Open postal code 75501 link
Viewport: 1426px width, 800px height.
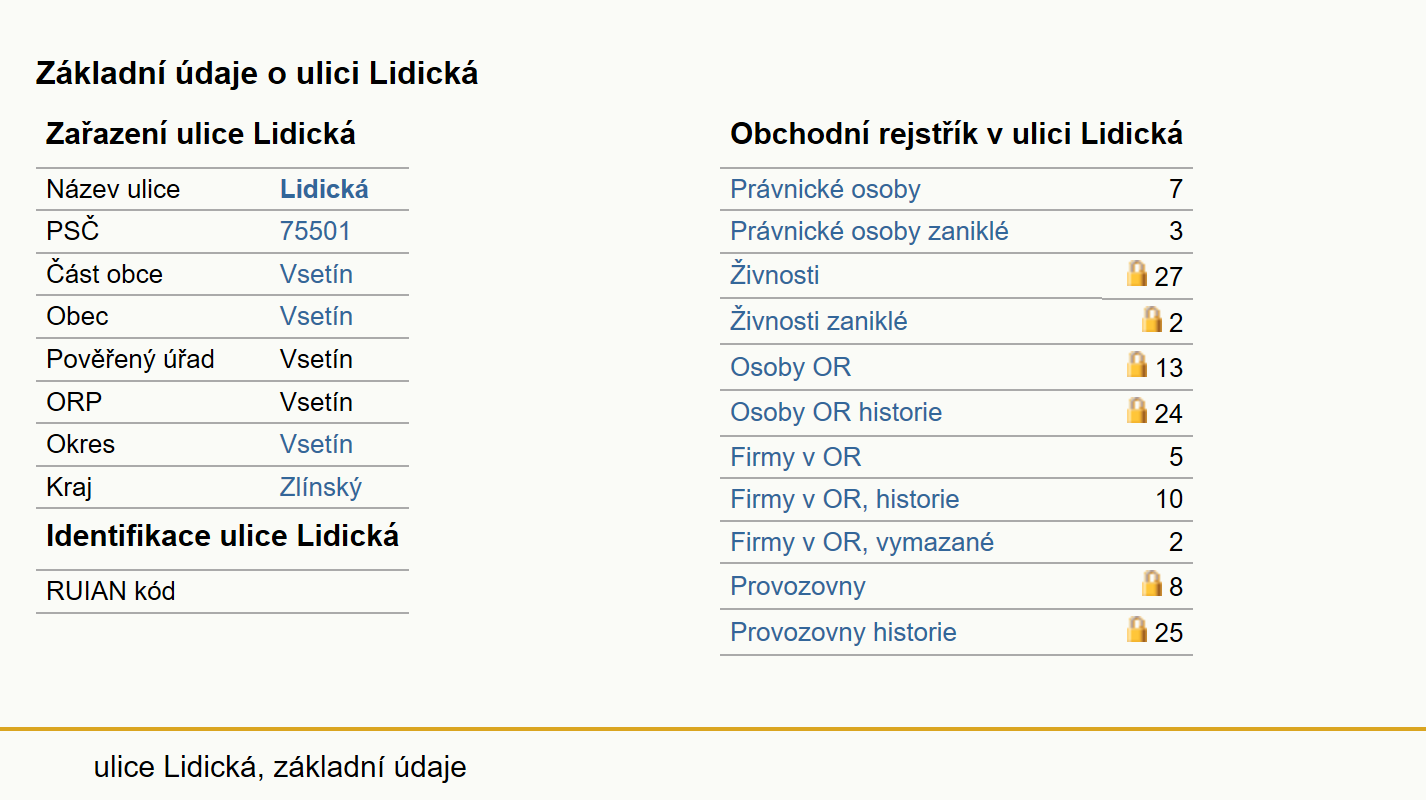pyautogui.click(x=315, y=232)
